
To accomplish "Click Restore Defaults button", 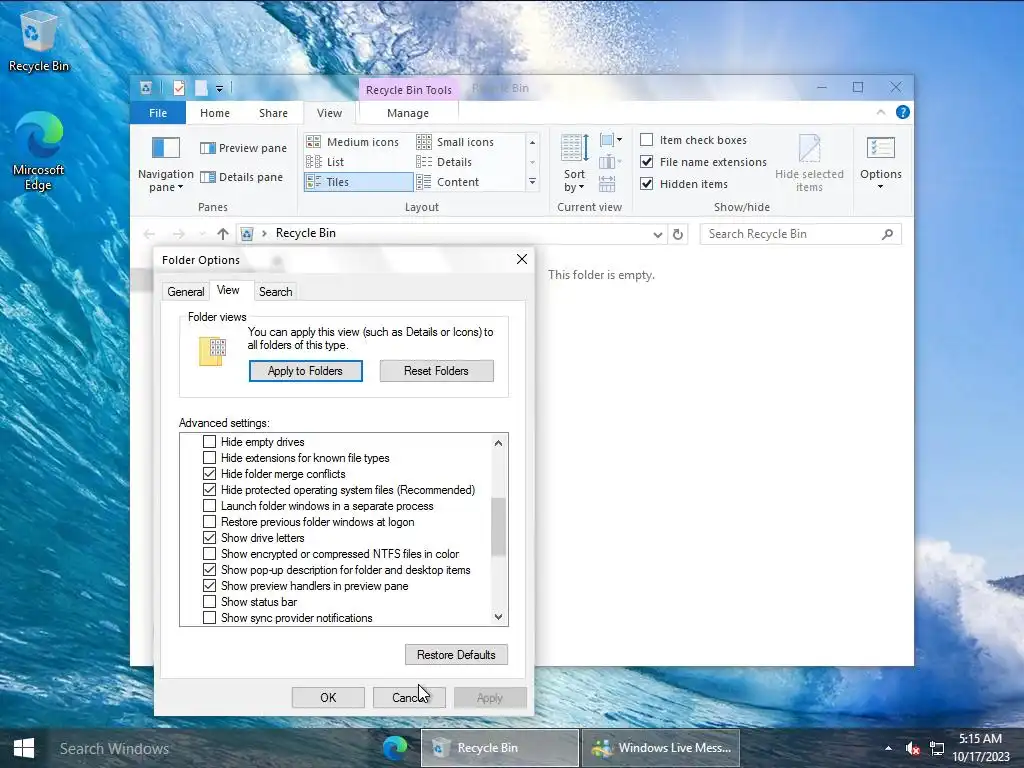I will point(456,654).
